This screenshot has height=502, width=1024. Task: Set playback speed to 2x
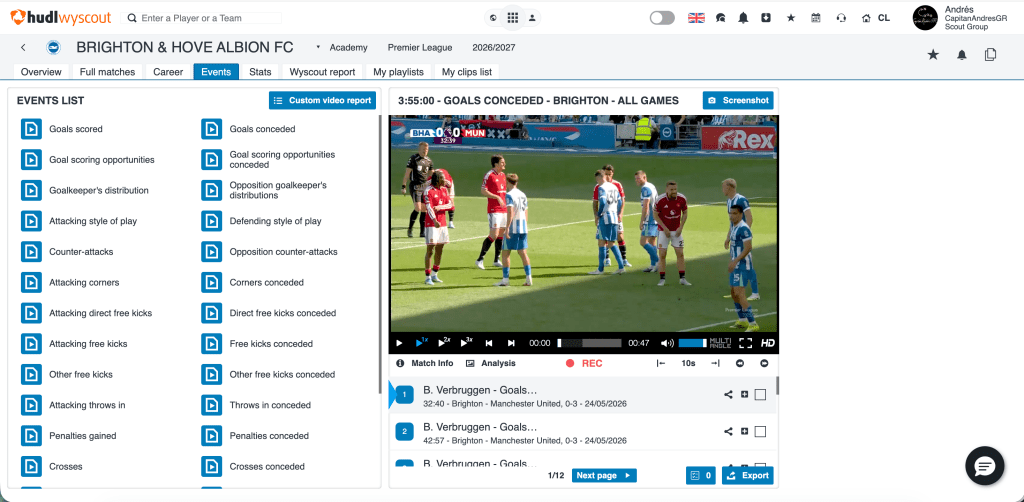[x=444, y=342]
